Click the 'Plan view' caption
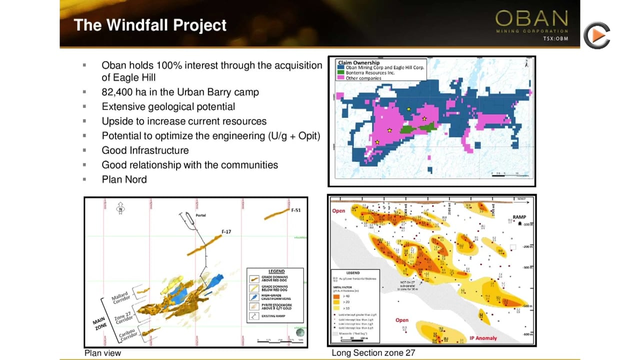This screenshot has height=360, width=640. pos(102,353)
